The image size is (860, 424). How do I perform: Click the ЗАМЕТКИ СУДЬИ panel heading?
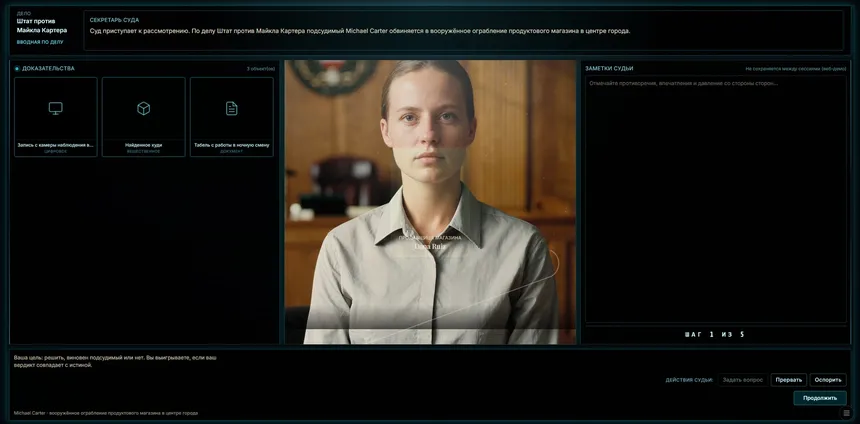coord(609,68)
